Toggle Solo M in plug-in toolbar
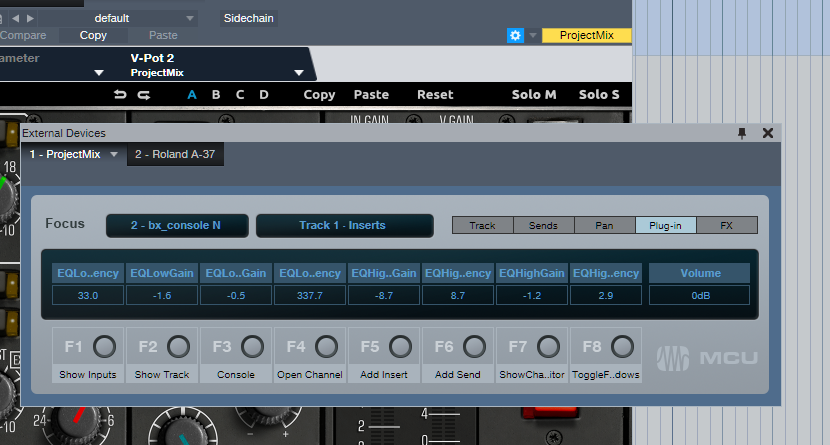 click(534, 95)
